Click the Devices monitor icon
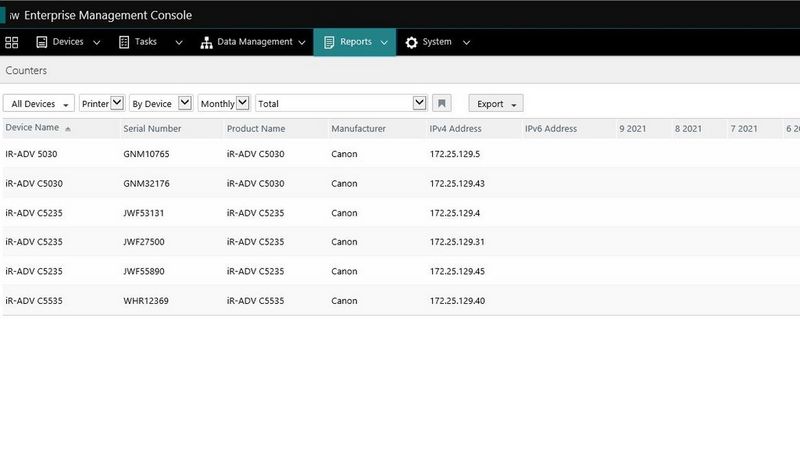The image size is (800, 450). point(42,42)
